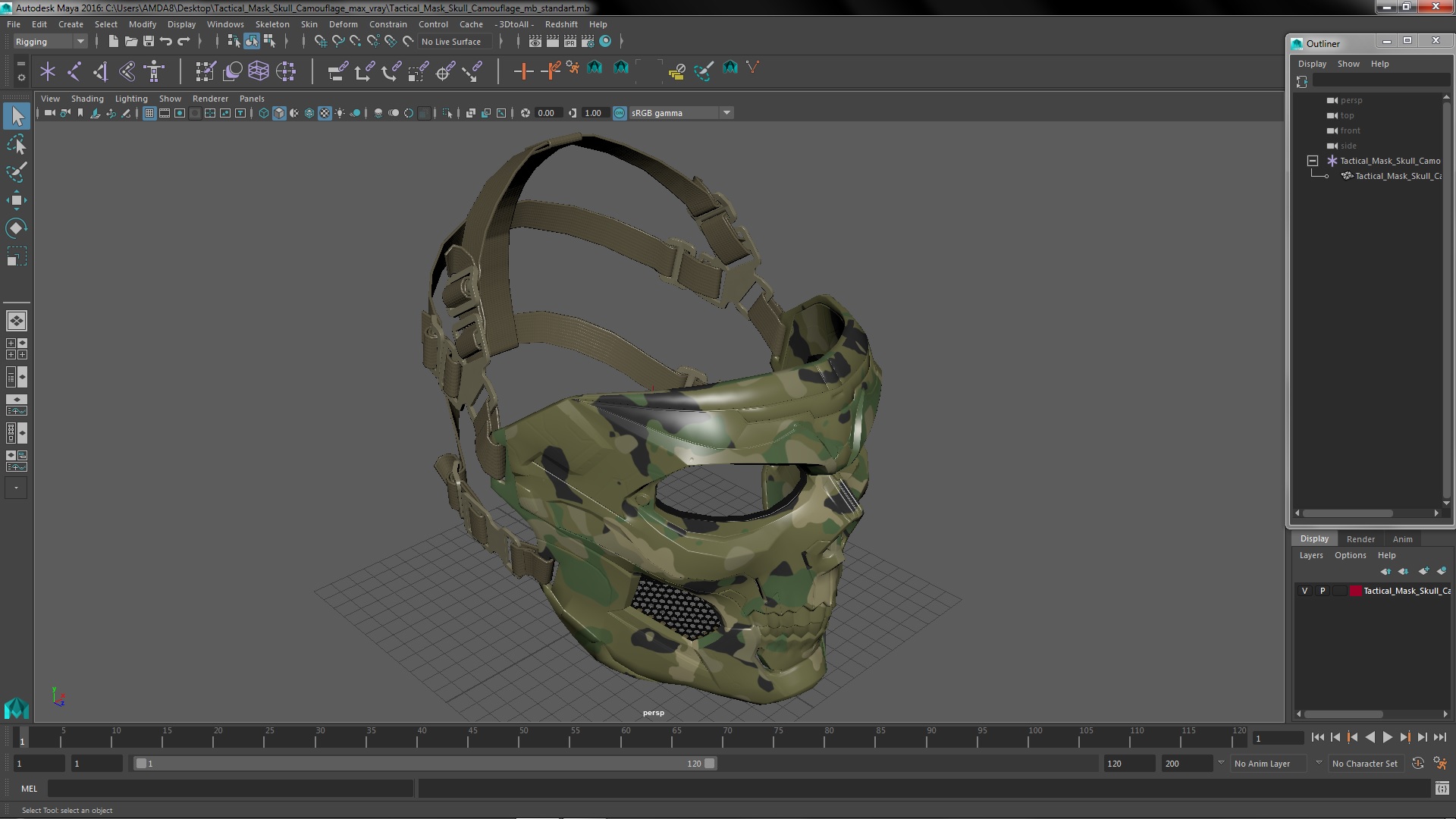
Task: Switch to Render tab in Layer Editor
Action: [1360, 539]
